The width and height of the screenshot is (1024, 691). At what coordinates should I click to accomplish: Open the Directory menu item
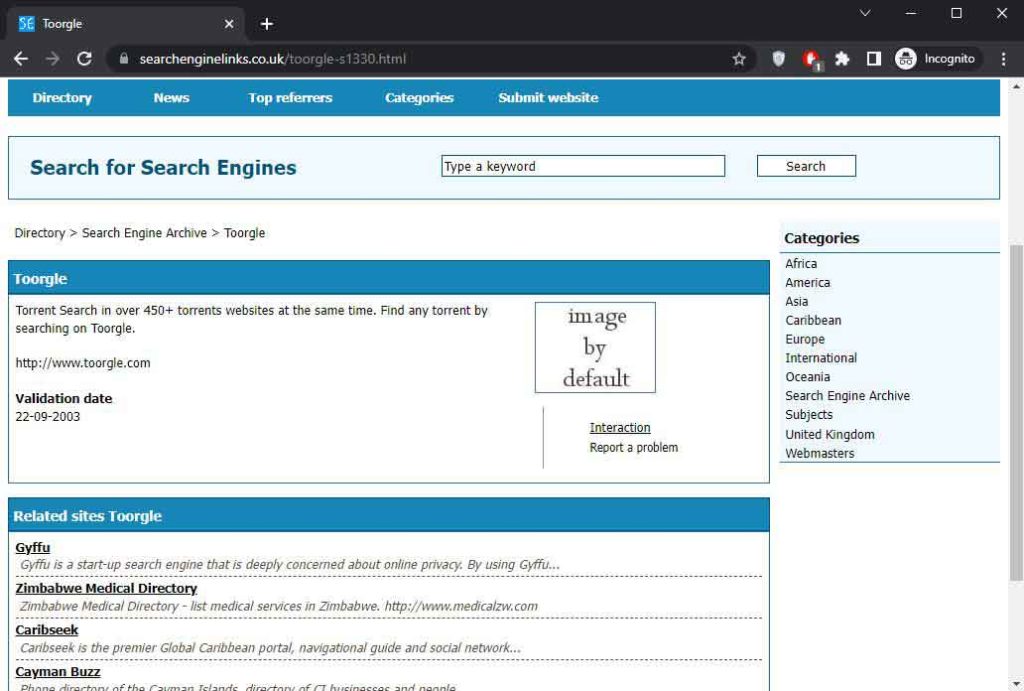(x=62, y=98)
